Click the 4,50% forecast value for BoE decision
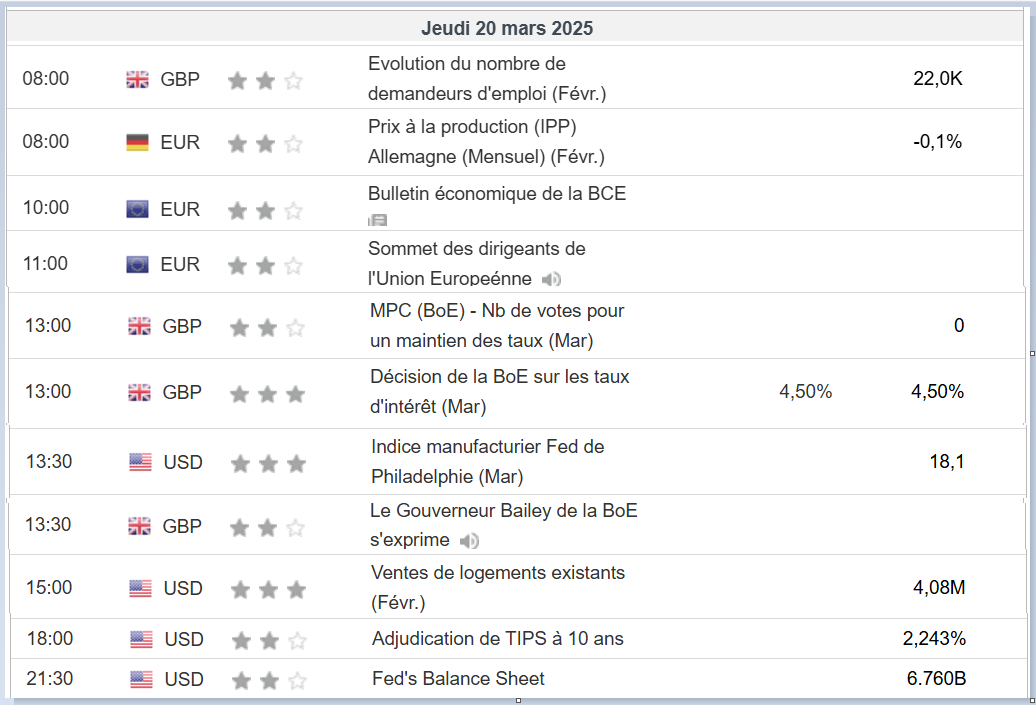This screenshot has height=705, width=1036. click(x=805, y=392)
